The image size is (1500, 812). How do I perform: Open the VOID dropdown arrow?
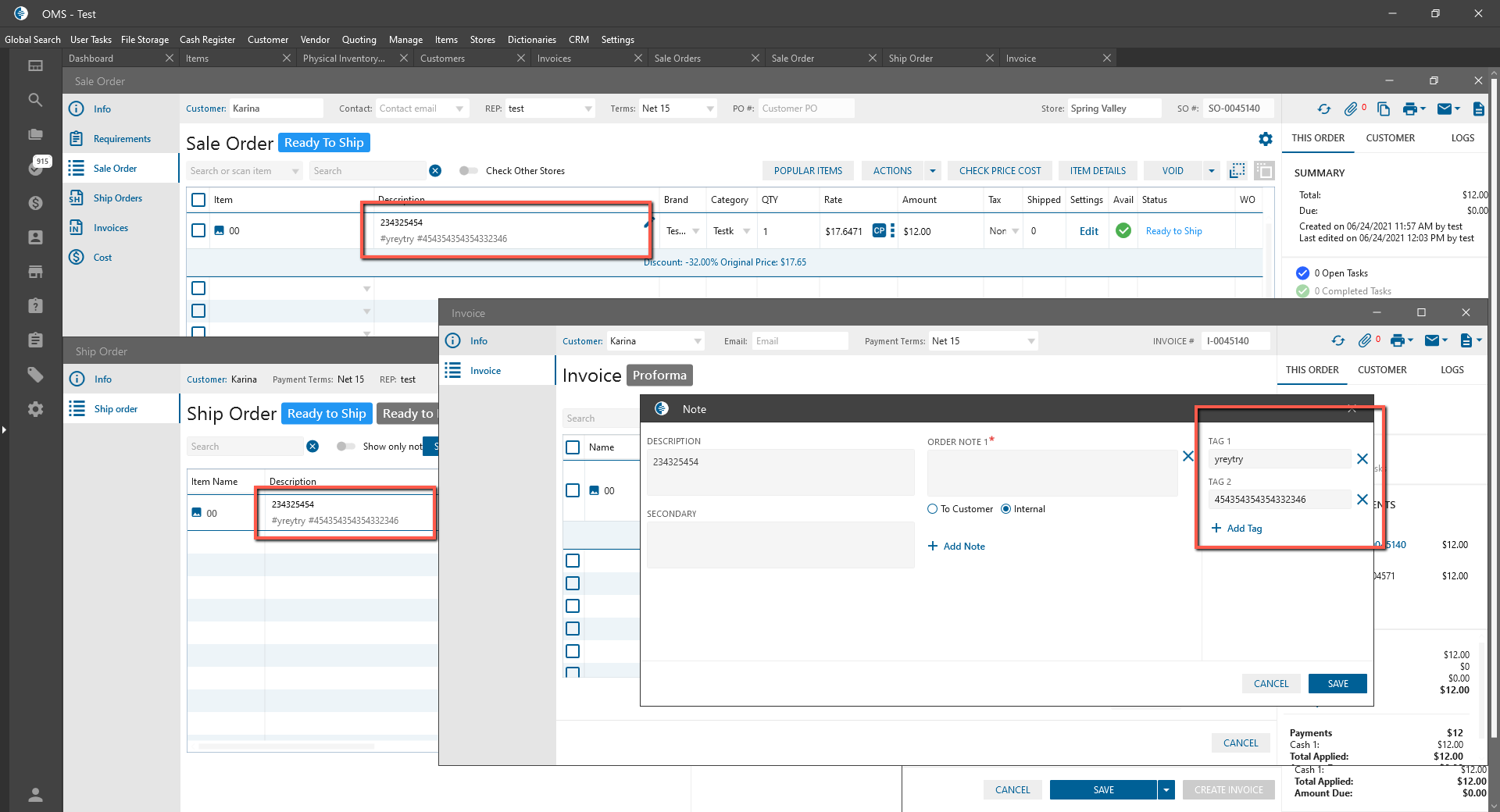[1211, 171]
